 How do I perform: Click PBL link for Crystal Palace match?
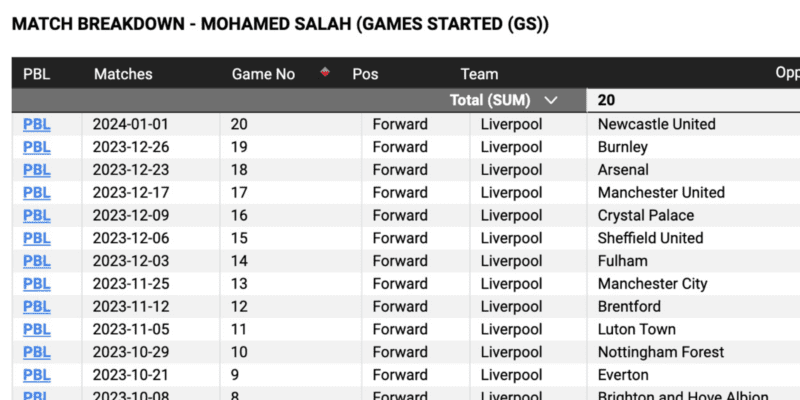coord(36,215)
